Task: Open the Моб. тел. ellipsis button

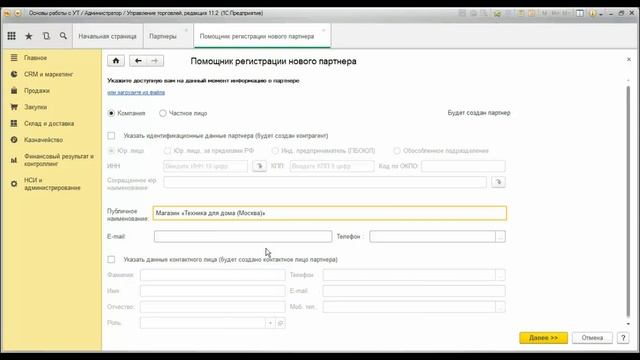Action: pyautogui.click(x=500, y=307)
